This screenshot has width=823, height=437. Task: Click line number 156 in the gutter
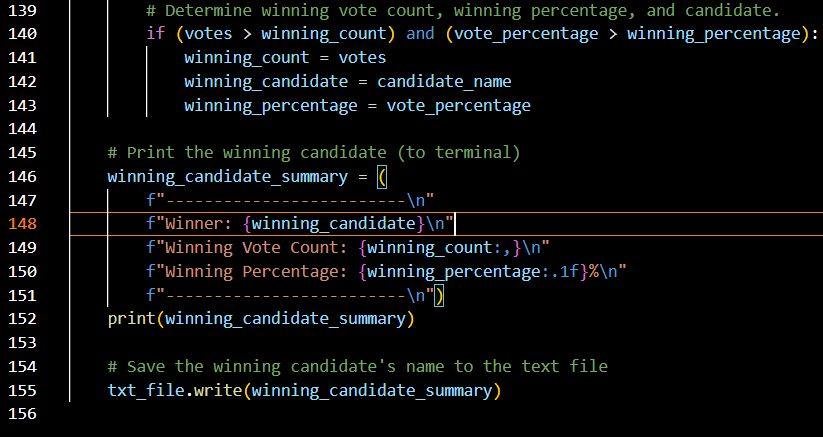pos(23,414)
